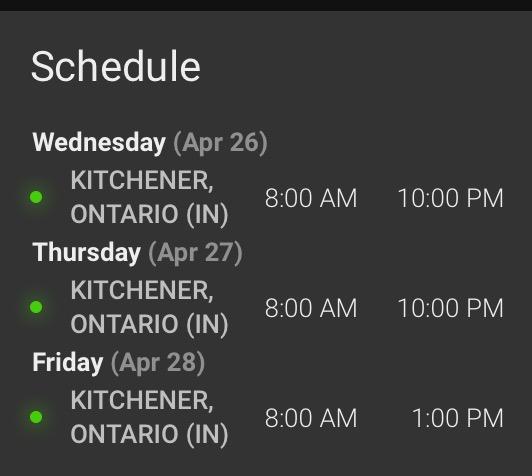Tap Wednesday's 10:00 PM end time

[451, 198]
